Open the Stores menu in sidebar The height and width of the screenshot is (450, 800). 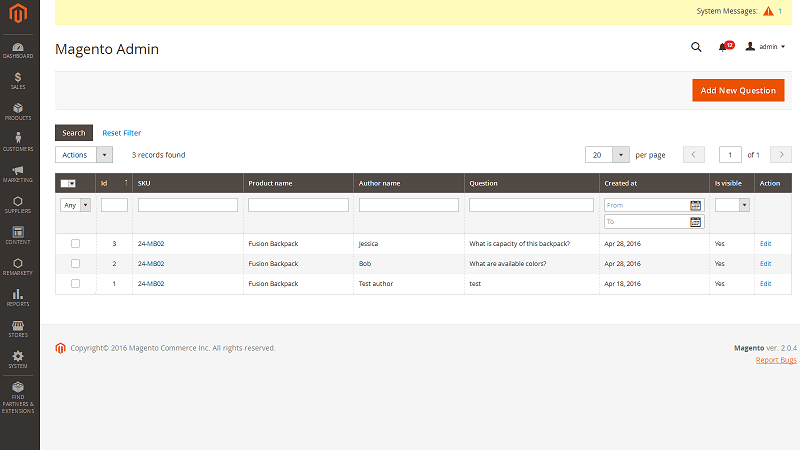point(19,328)
